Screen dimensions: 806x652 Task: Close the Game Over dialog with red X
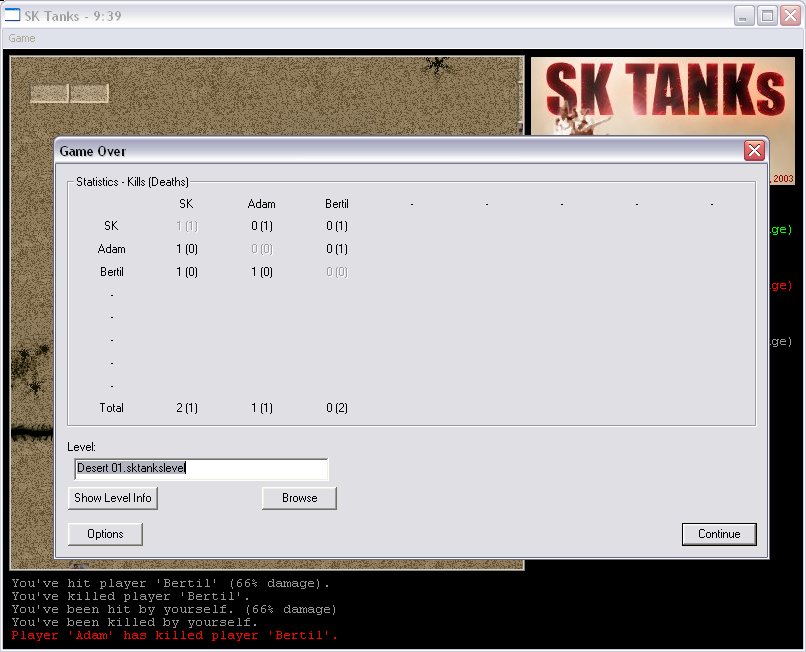coord(754,150)
